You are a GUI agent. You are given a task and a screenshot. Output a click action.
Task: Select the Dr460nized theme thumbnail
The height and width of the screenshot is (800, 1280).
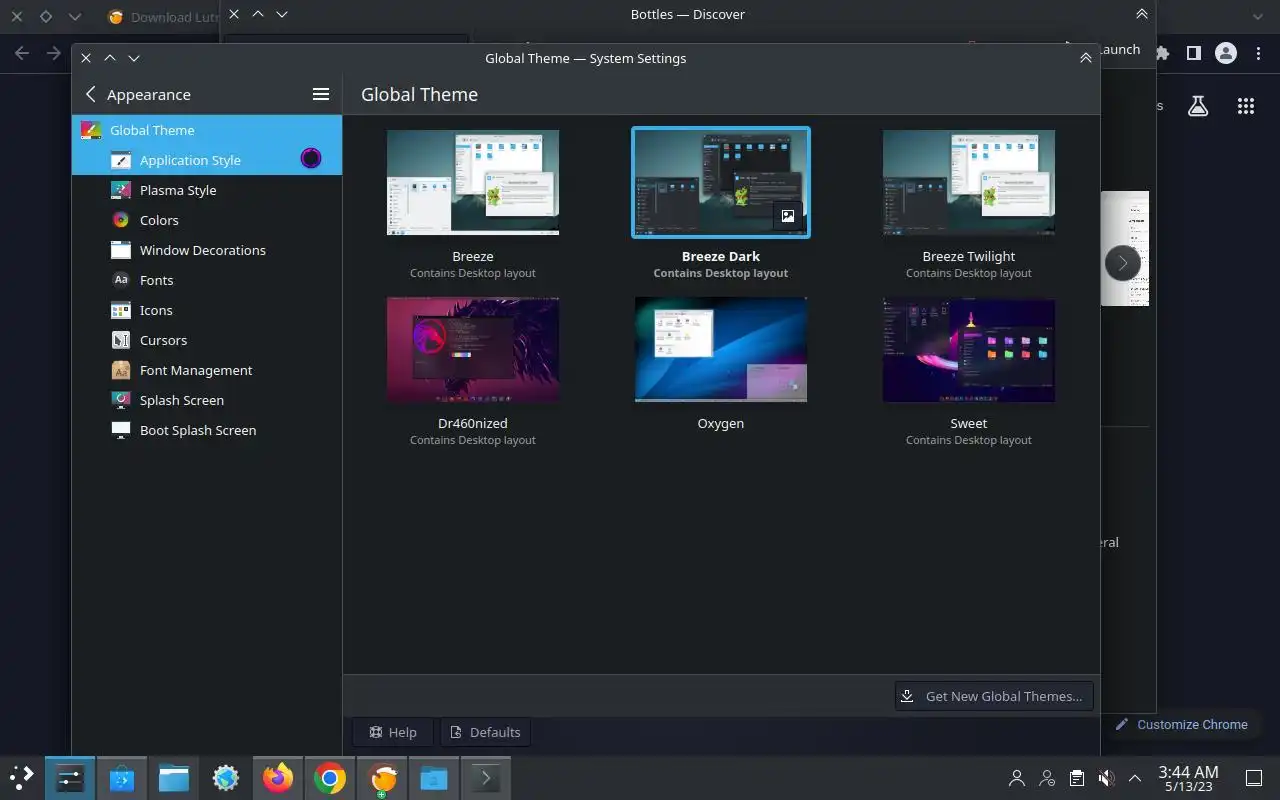(x=473, y=349)
